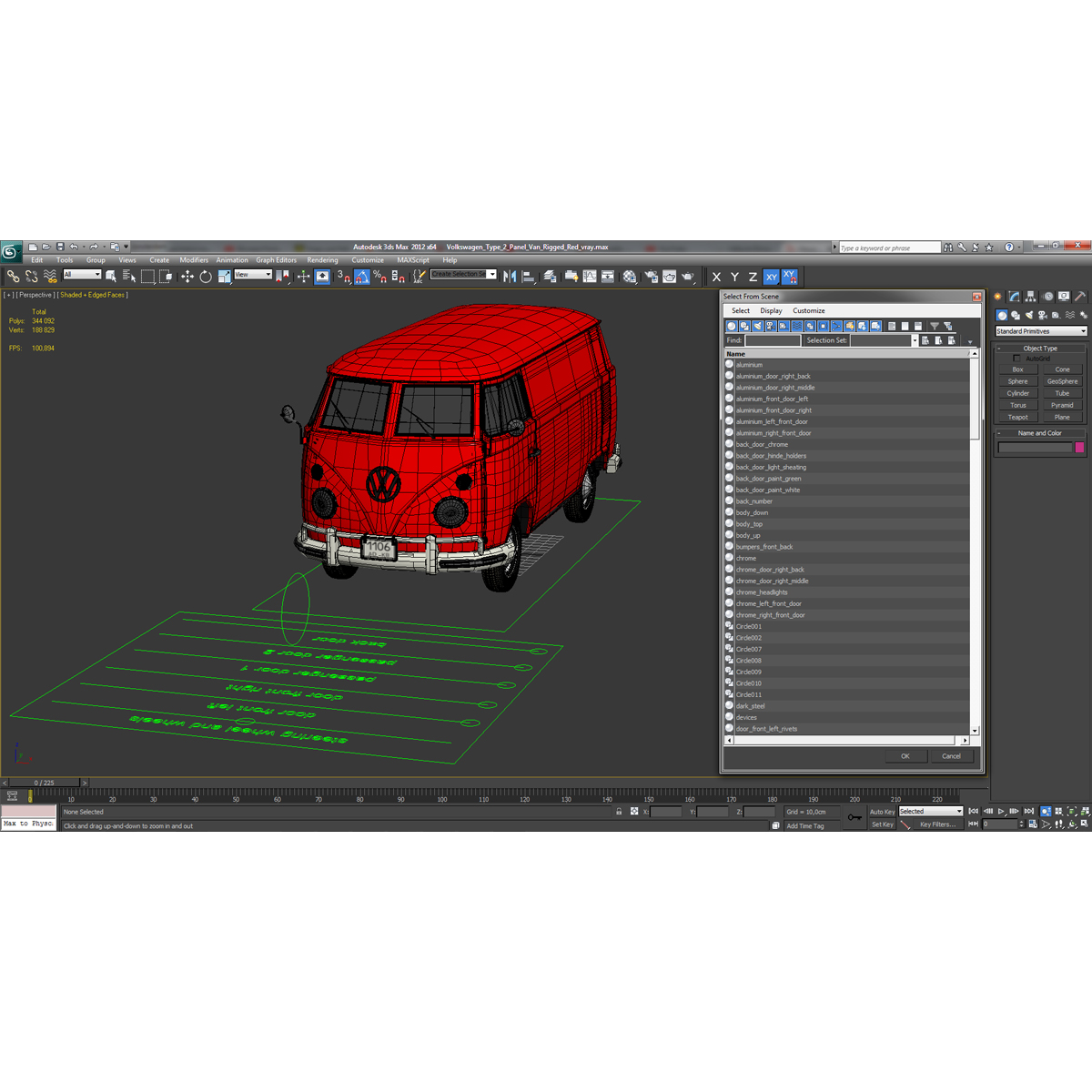
Task: Click the GeoSphere primitive button
Action: click(1062, 381)
